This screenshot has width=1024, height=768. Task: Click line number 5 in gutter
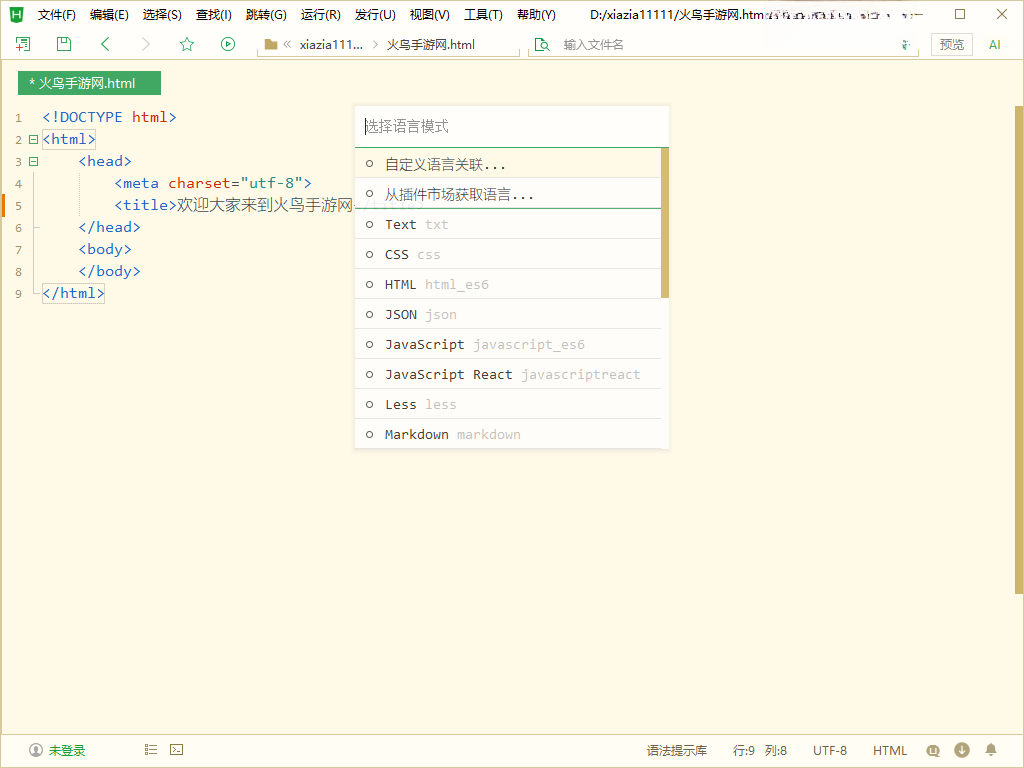[x=18, y=206]
